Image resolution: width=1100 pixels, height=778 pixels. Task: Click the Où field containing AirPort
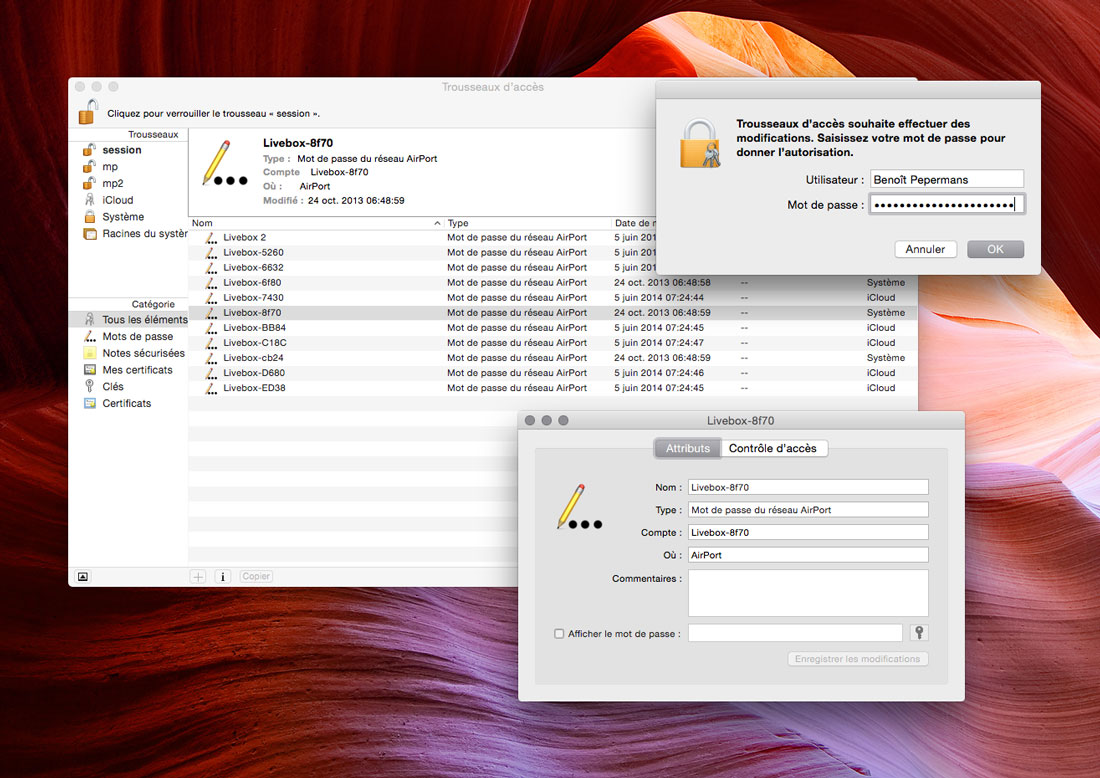point(808,555)
